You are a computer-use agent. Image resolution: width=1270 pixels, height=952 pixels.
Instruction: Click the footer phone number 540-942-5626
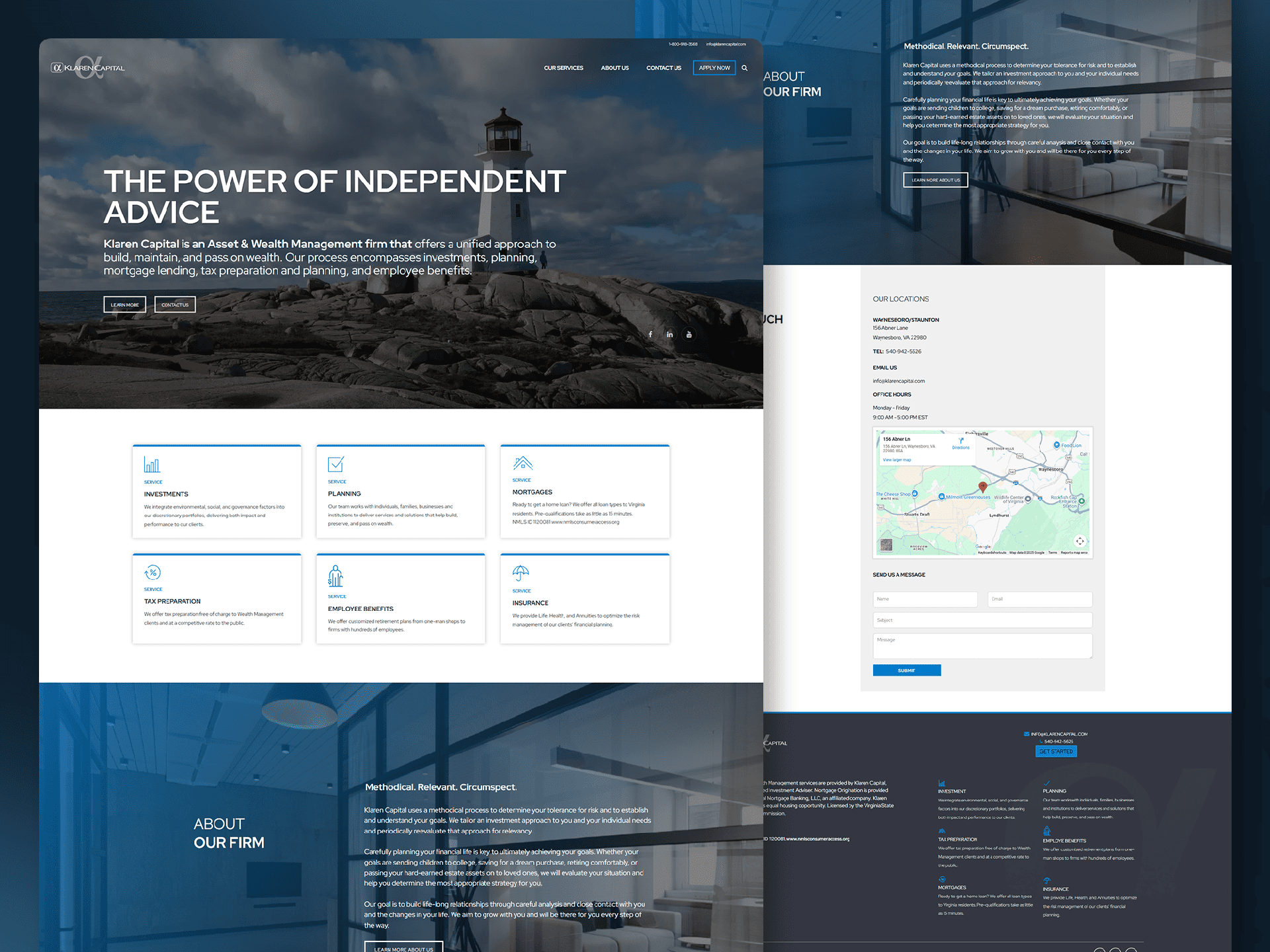(1059, 742)
